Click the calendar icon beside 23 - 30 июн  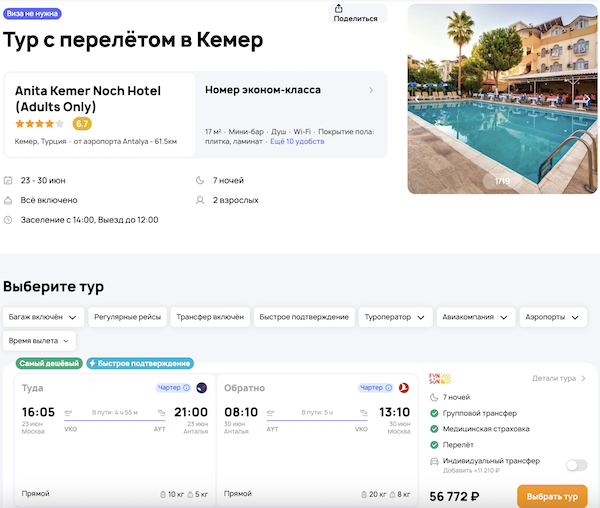(9, 181)
